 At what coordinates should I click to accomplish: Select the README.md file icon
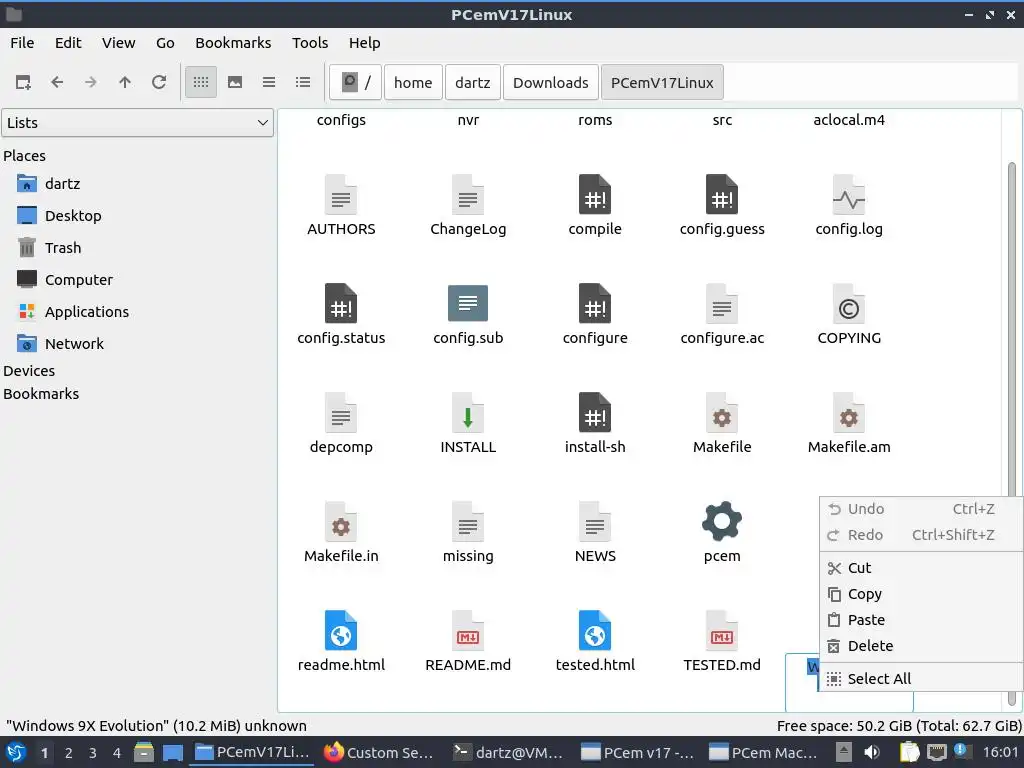point(468,631)
